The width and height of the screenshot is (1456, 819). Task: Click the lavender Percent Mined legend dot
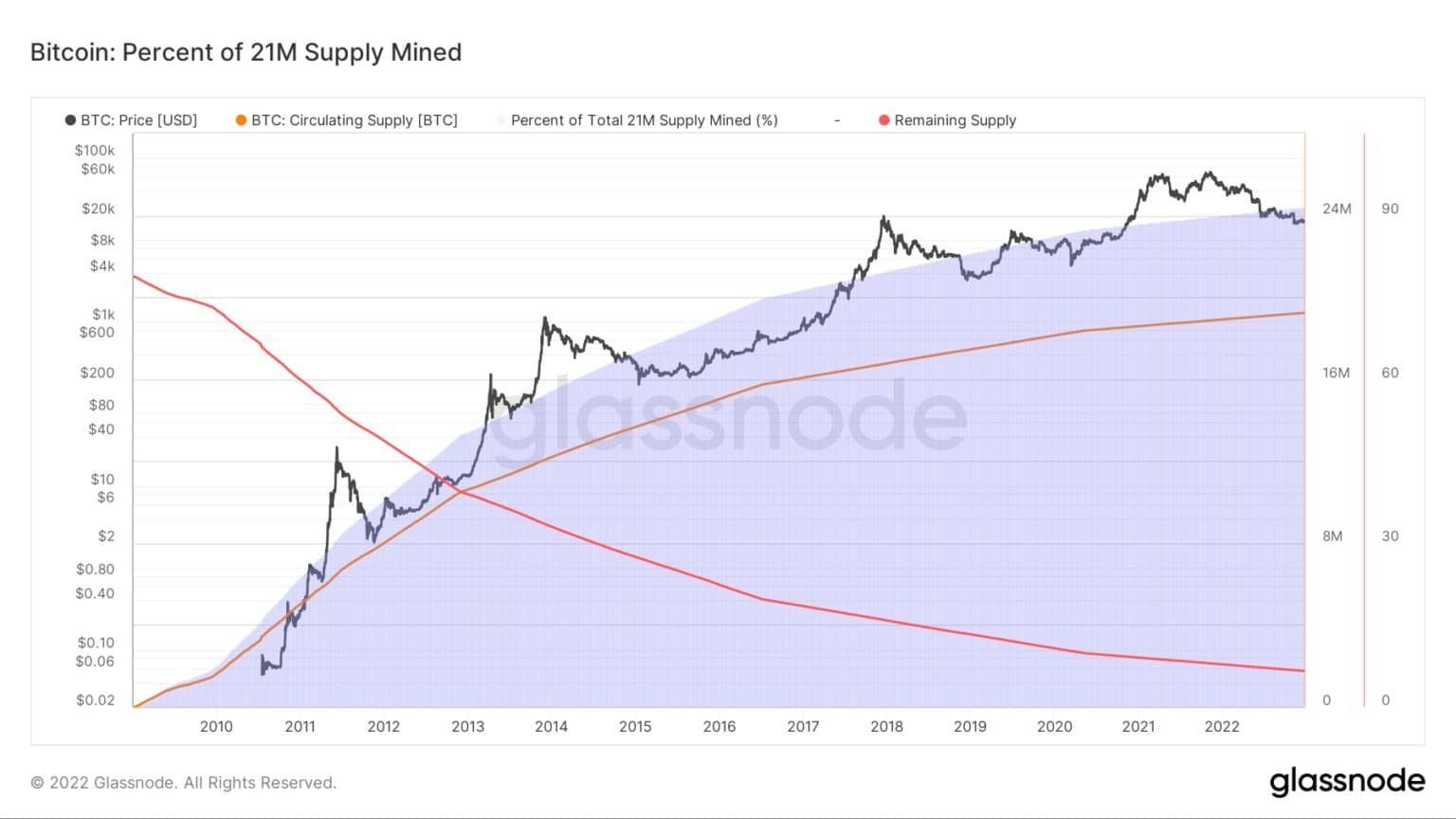click(x=500, y=120)
